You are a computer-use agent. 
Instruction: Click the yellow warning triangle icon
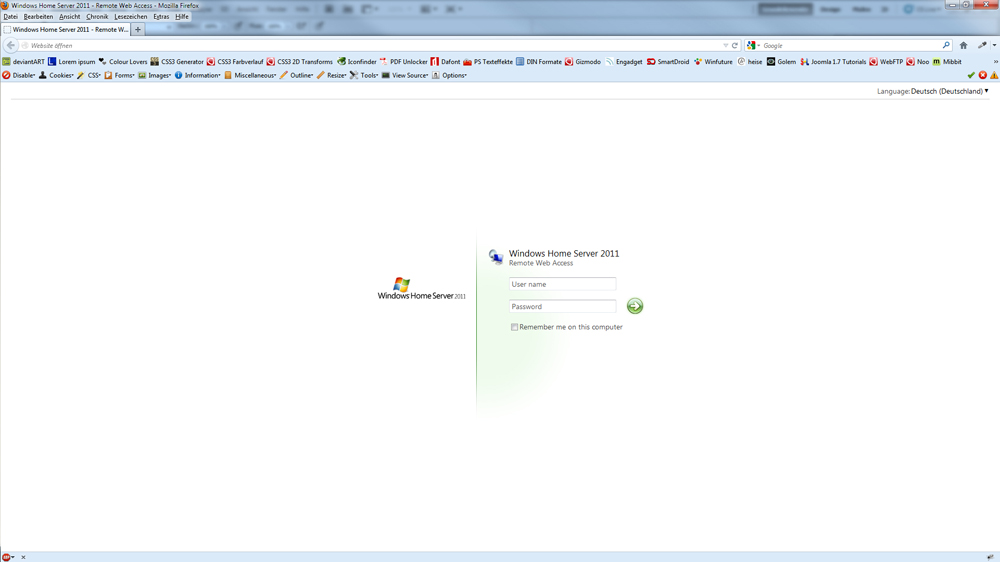pos(994,75)
